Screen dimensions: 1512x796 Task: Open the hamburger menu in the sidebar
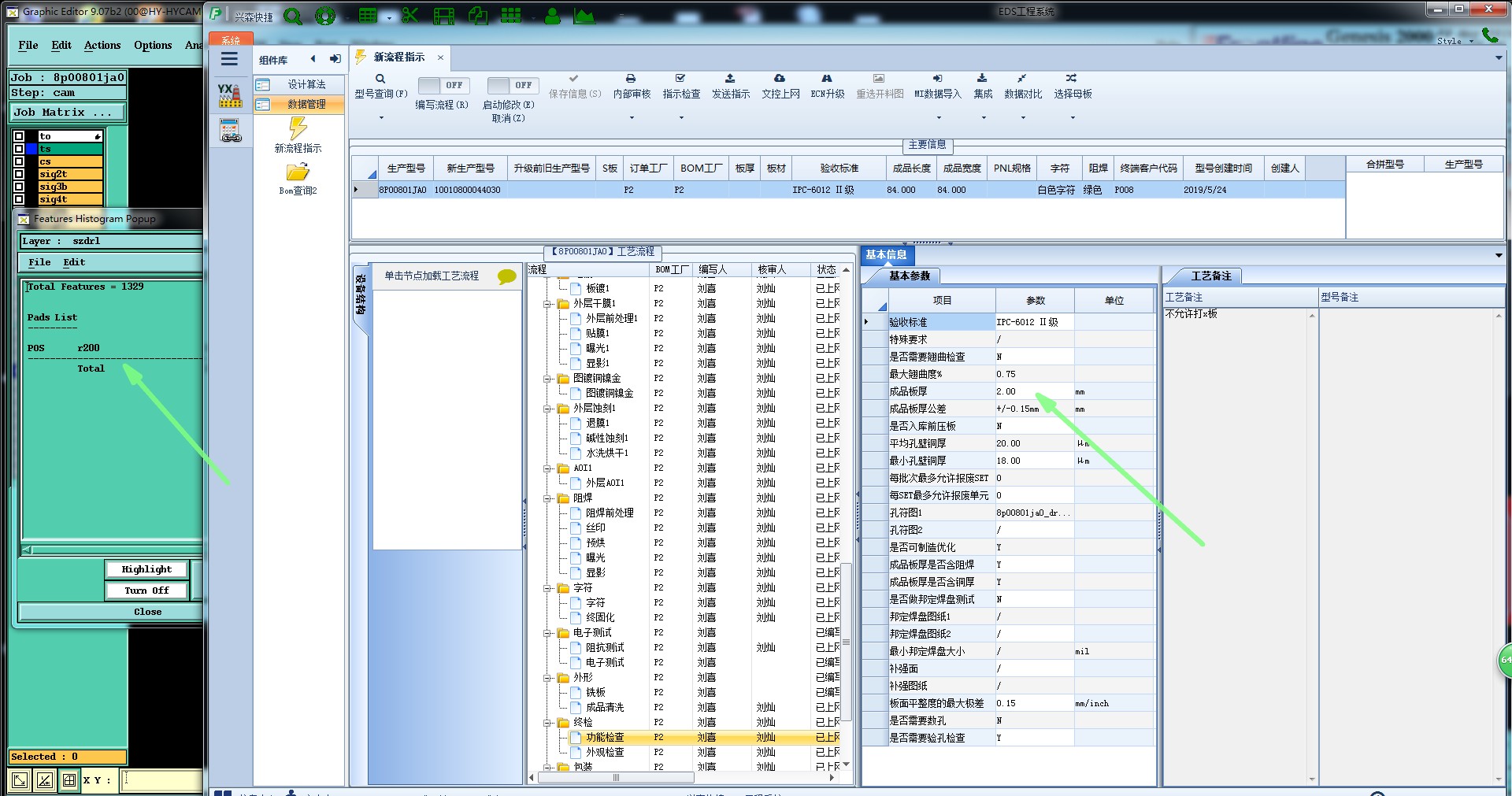(x=229, y=58)
